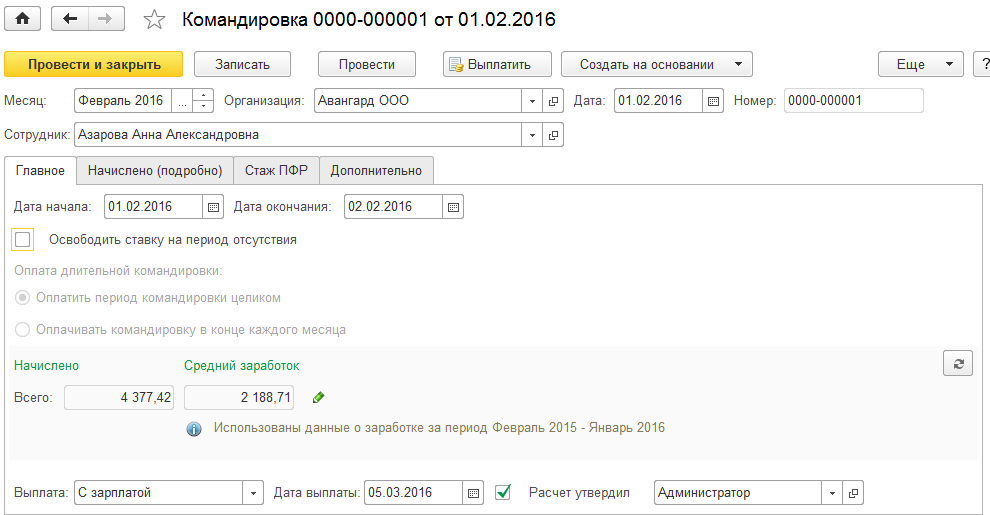Go to the home page icon
Screen dimensions: 990x515
22,19
